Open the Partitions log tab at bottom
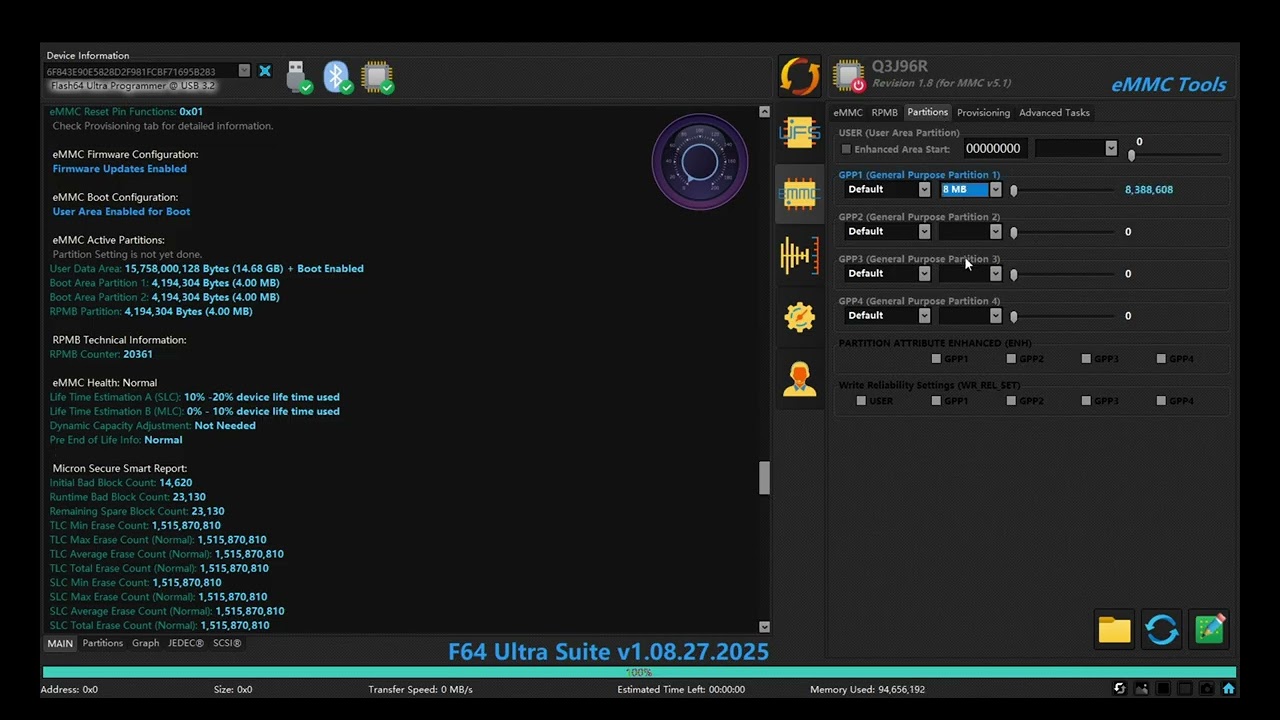 tap(103, 643)
